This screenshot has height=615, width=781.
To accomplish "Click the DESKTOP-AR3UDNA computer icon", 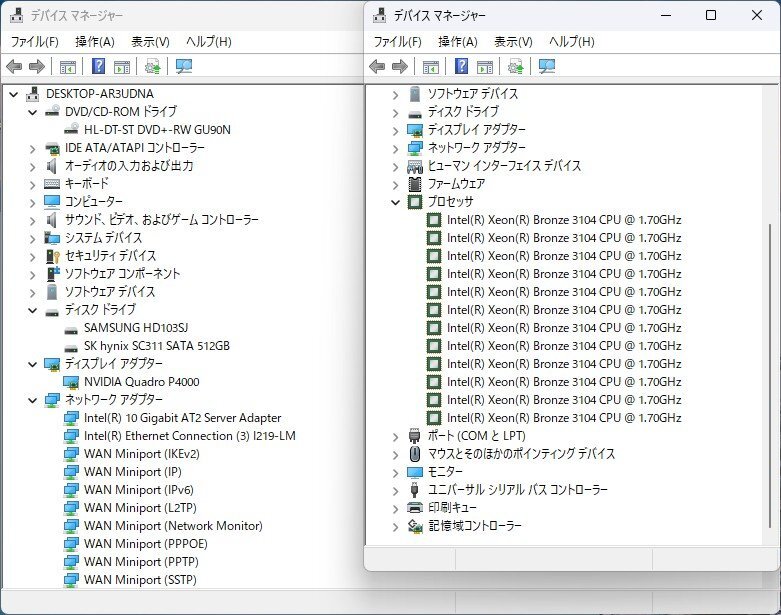I will tap(33, 94).
